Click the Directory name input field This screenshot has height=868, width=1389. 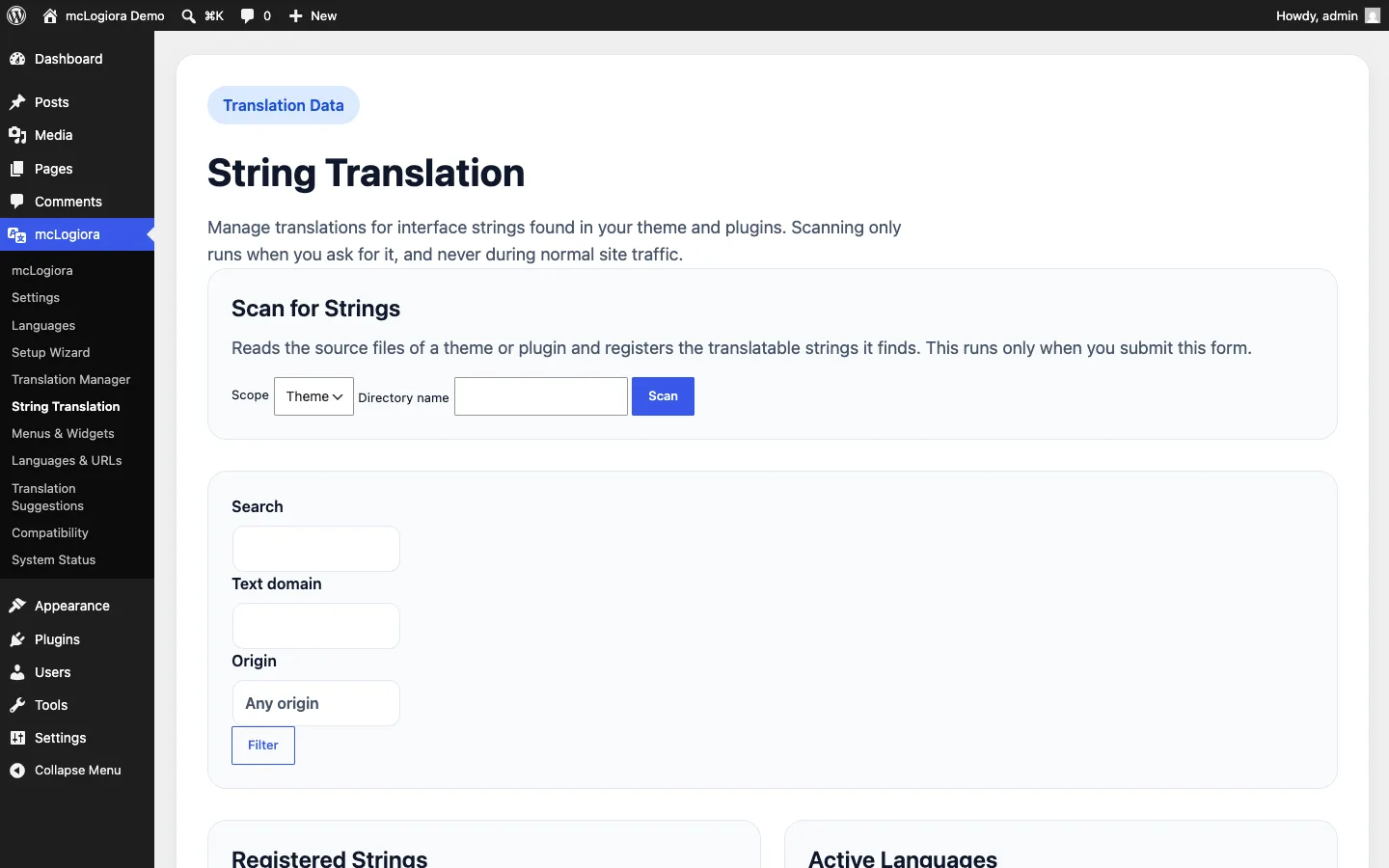point(541,396)
